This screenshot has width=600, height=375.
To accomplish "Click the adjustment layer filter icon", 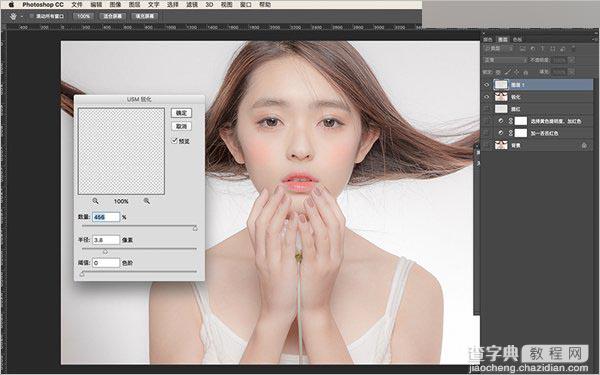I will pyautogui.click(x=533, y=49).
